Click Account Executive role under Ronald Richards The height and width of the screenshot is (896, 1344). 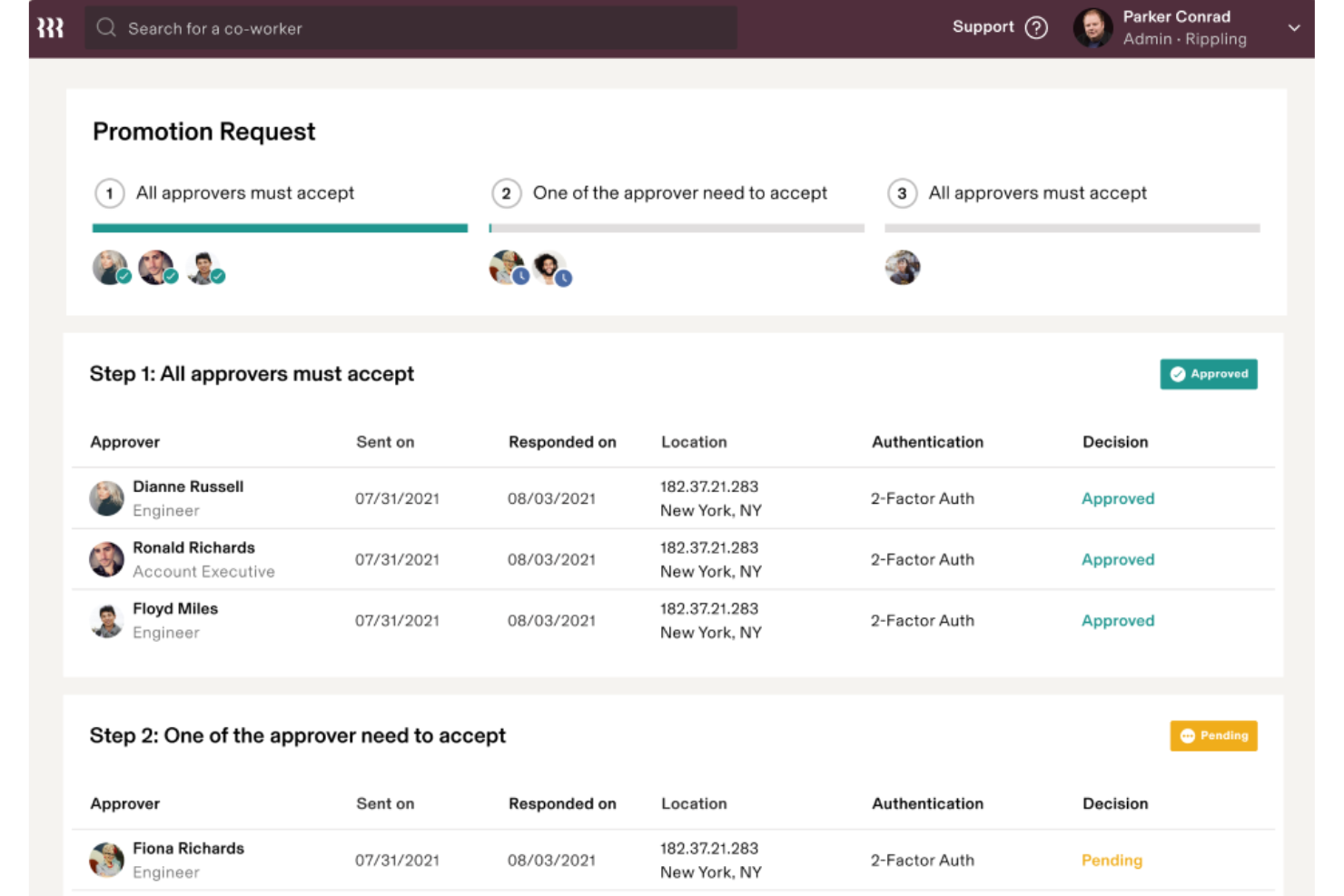point(203,572)
